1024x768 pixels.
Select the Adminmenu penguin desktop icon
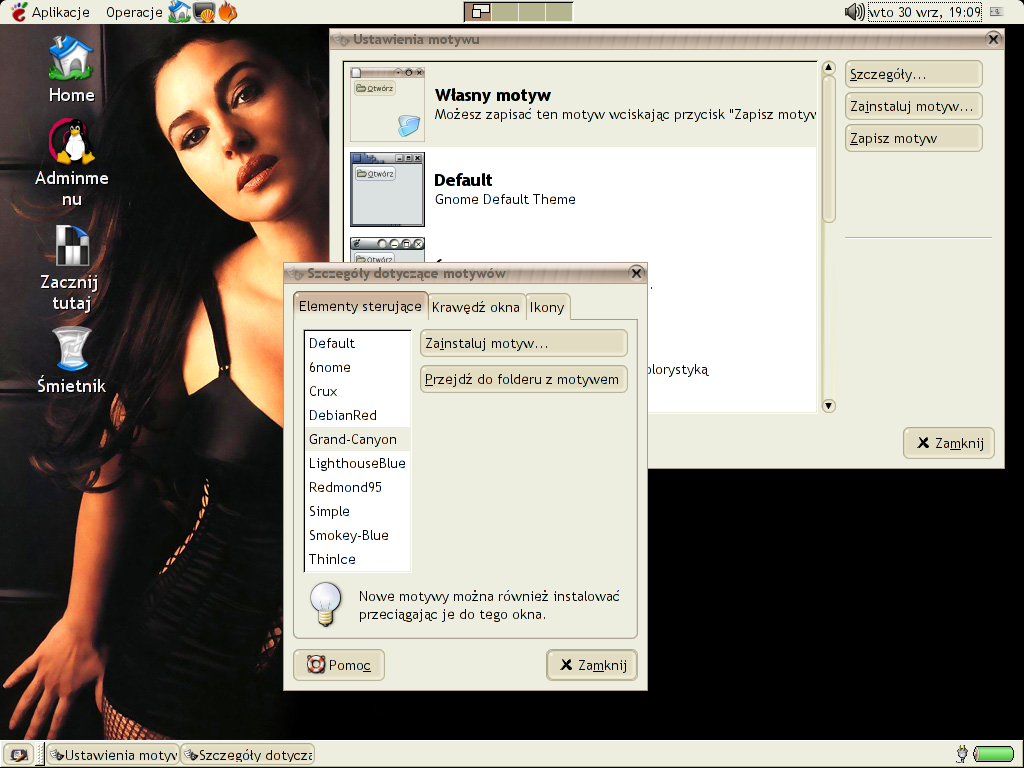pyautogui.click(x=71, y=163)
